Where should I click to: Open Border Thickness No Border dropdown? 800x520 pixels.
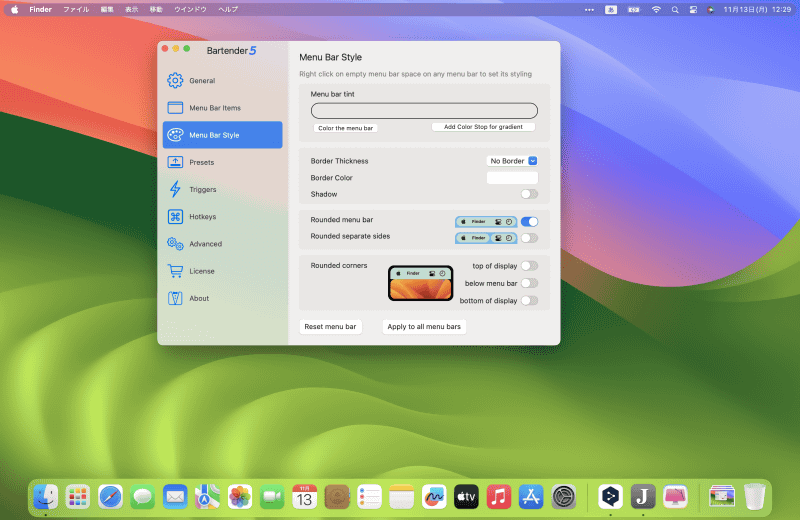tap(512, 161)
